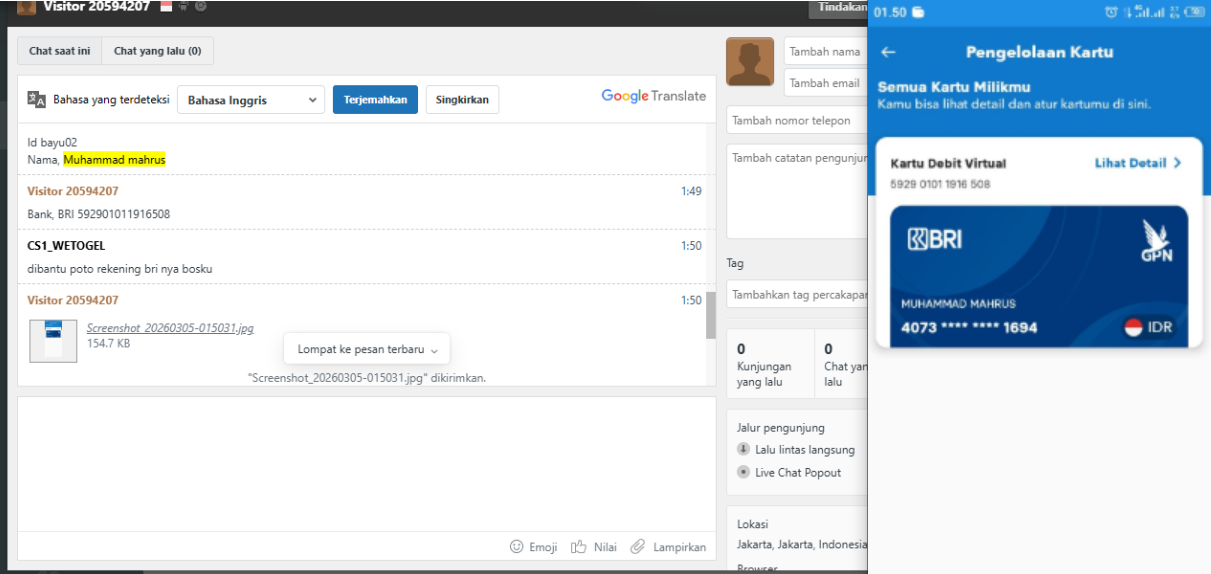Image resolution: width=1211 pixels, height=574 pixels.
Task: Click location Jakarta, Jakarta, Indonesia
Action: (802, 545)
